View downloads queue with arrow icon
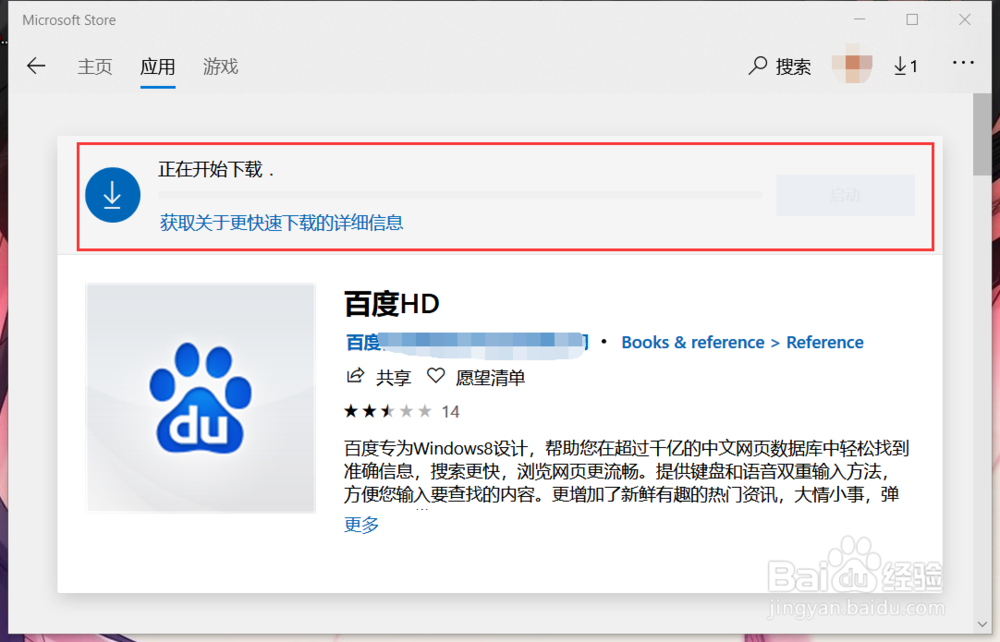 [906, 66]
